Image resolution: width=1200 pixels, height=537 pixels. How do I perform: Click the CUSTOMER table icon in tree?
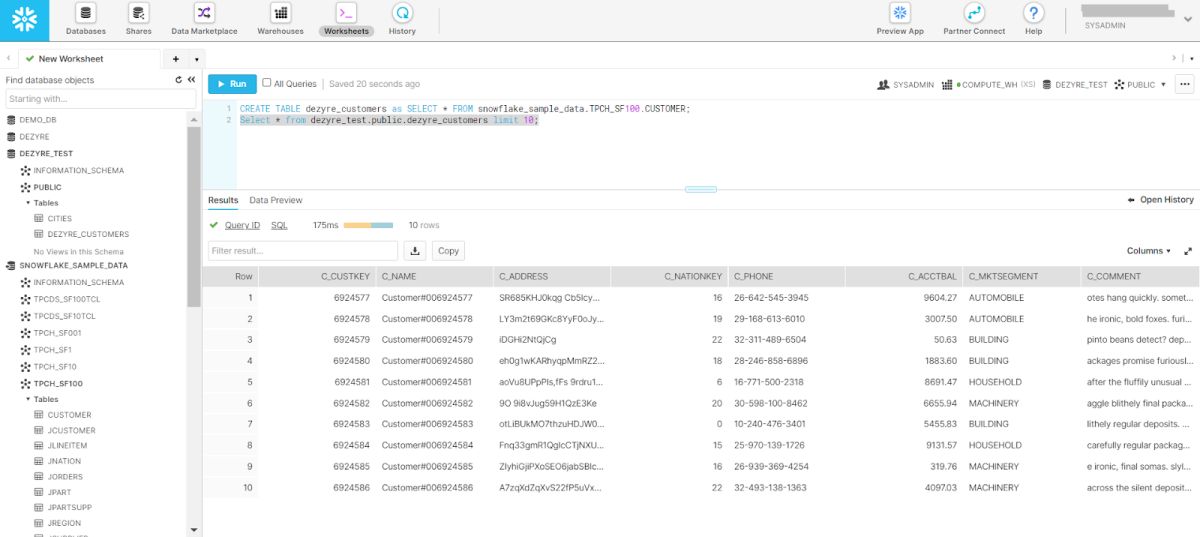pos(39,415)
